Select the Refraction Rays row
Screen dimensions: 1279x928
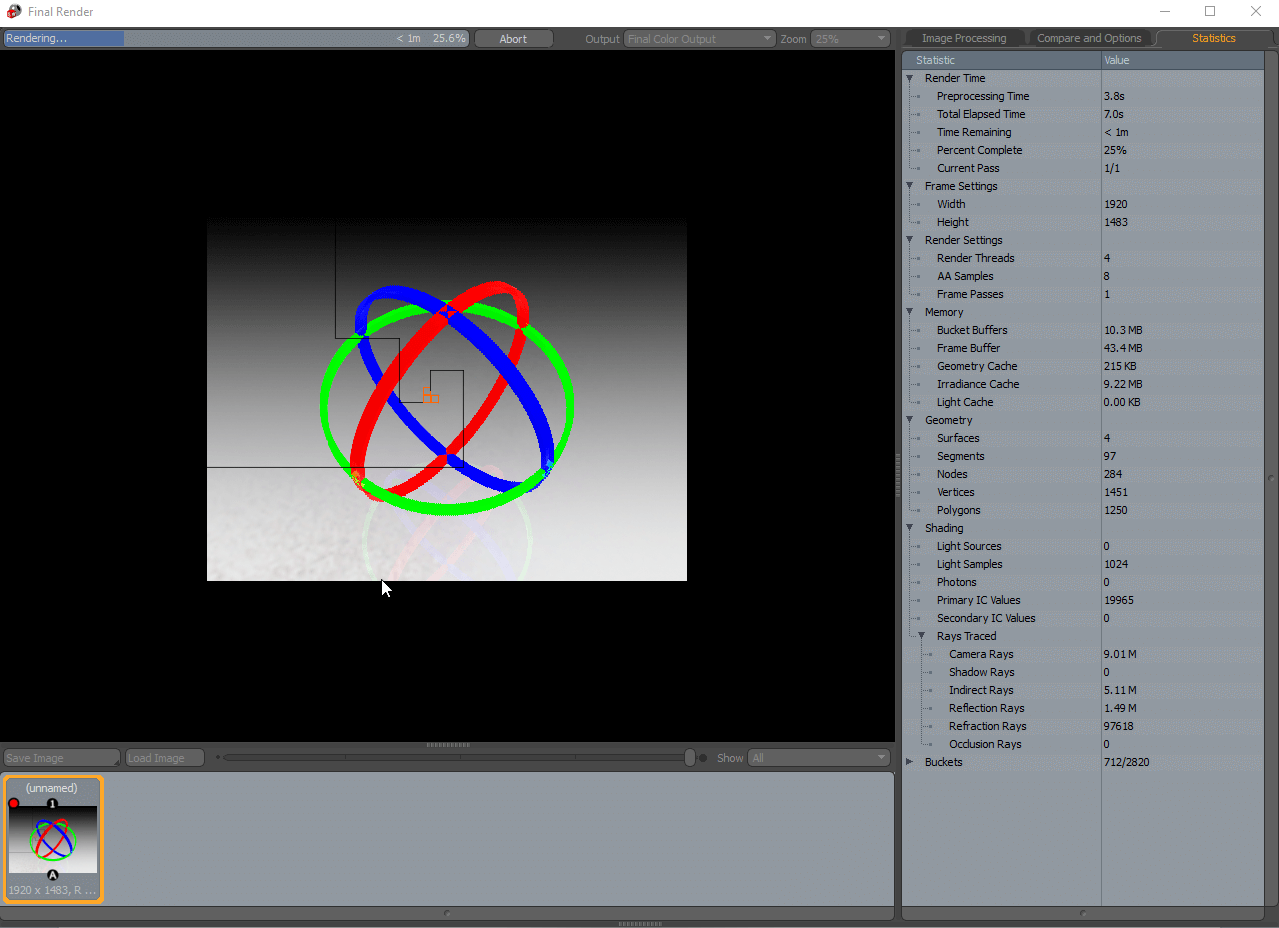pos(1084,726)
